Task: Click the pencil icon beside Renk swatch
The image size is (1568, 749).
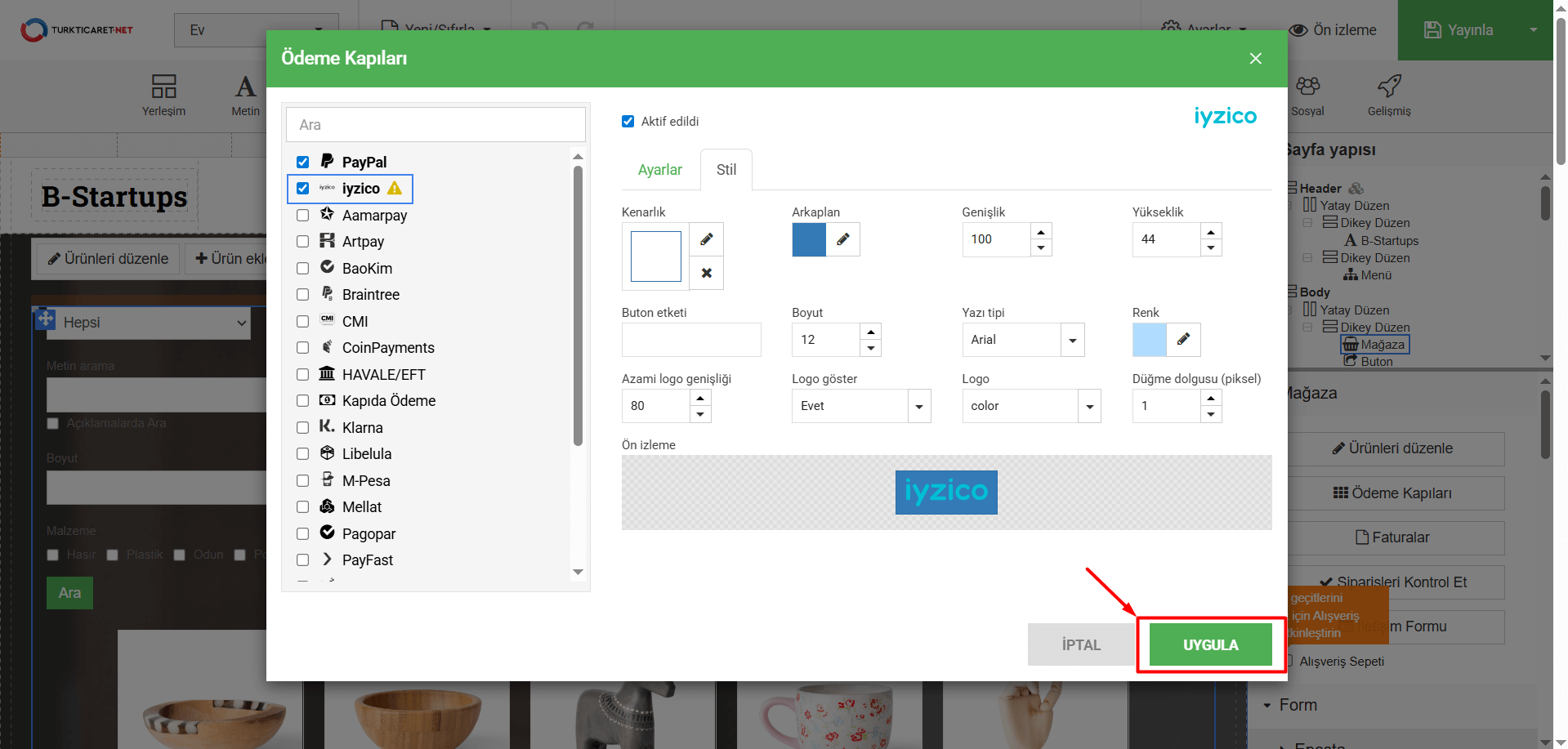Action: (1183, 340)
